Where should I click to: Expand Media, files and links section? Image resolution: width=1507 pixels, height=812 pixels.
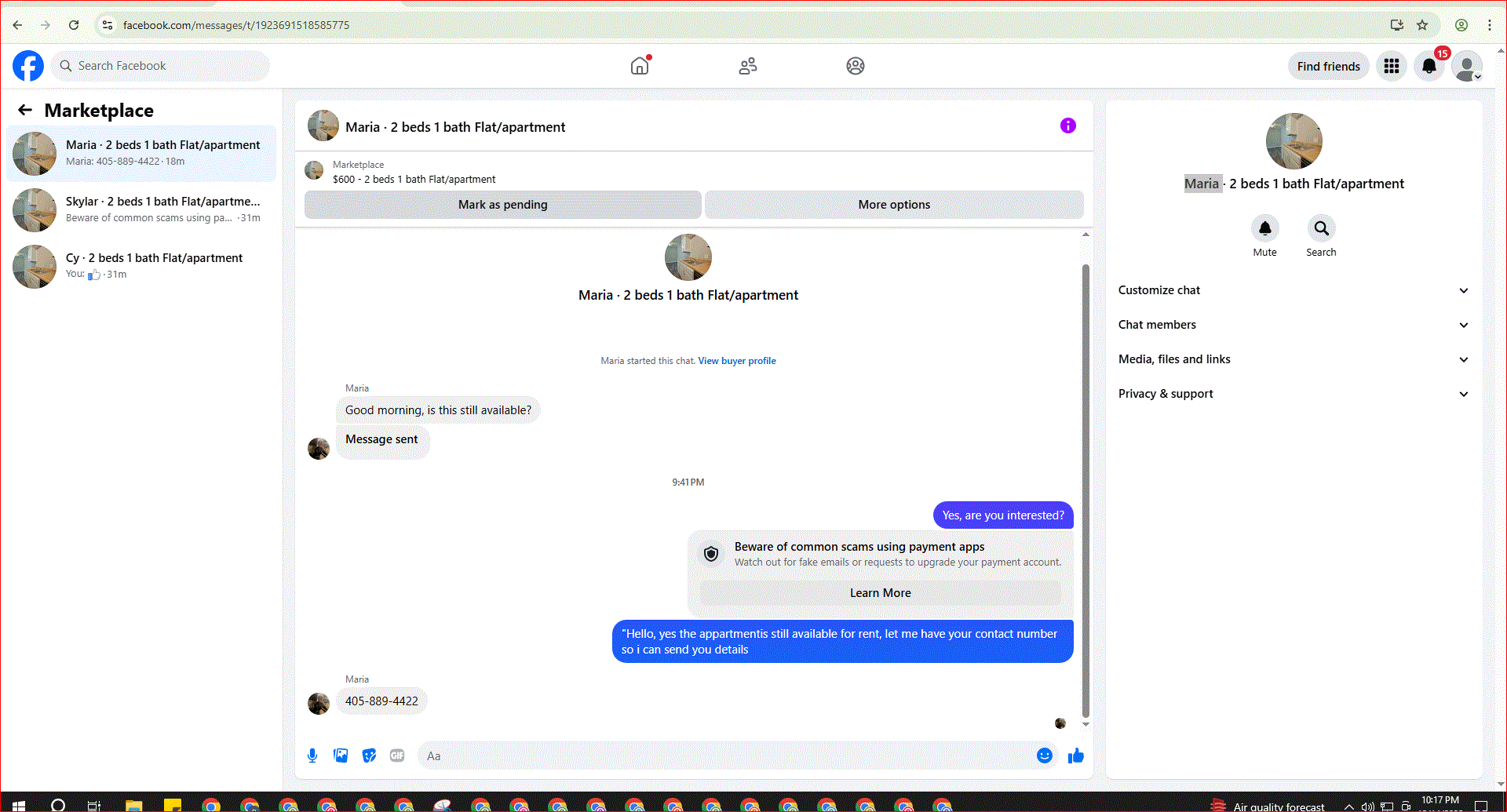click(1294, 359)
